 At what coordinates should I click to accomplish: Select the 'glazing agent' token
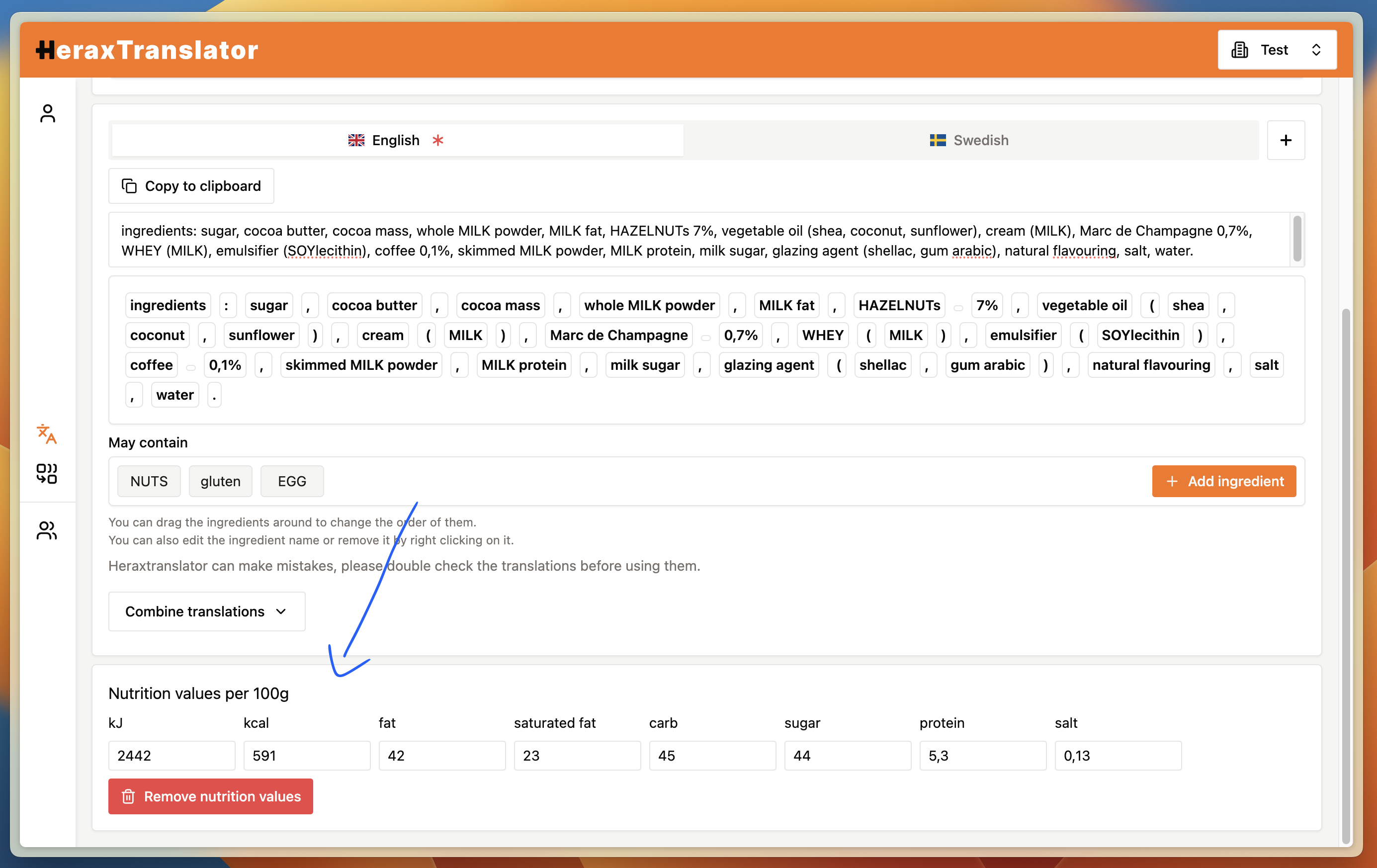click(769, 365)
